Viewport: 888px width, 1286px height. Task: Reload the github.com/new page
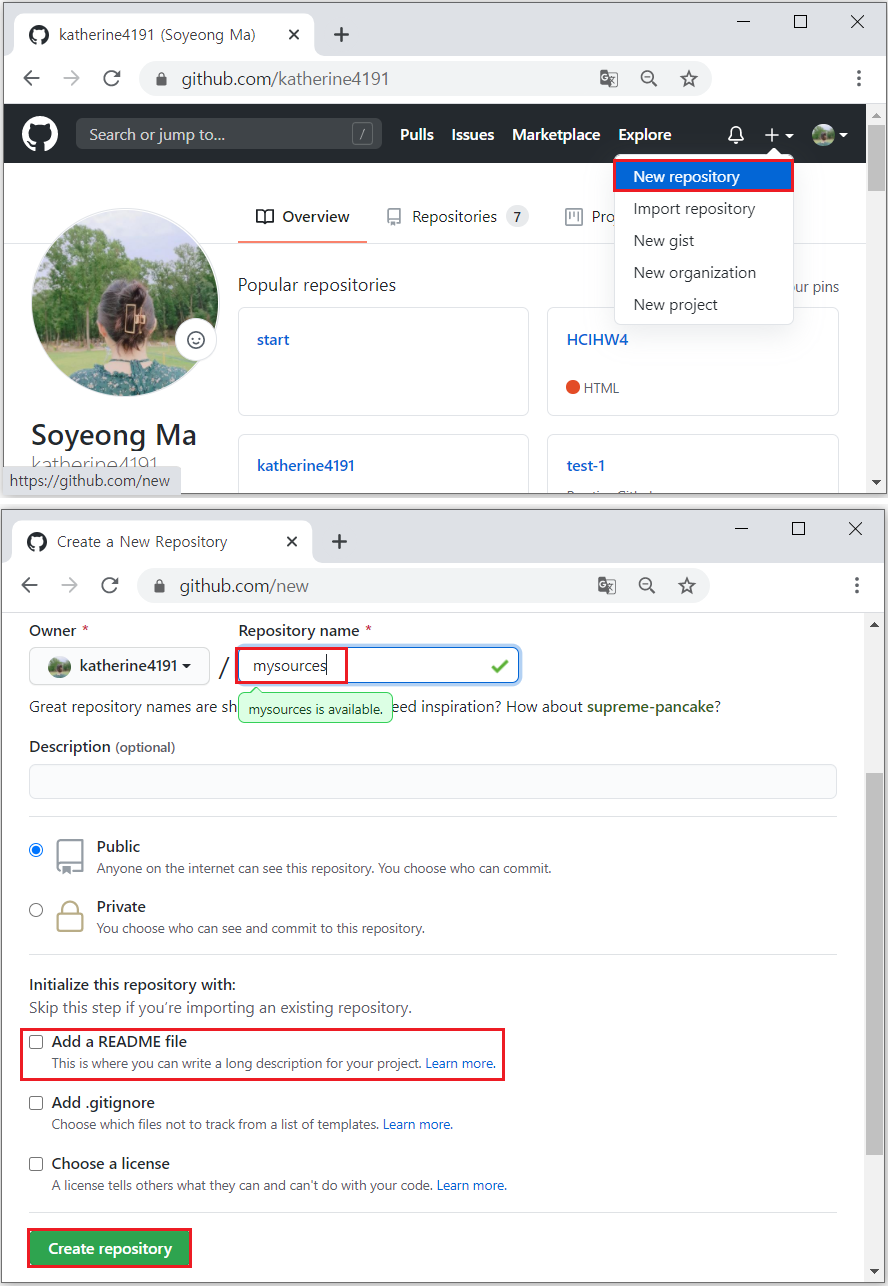click(x=110, y=586)
